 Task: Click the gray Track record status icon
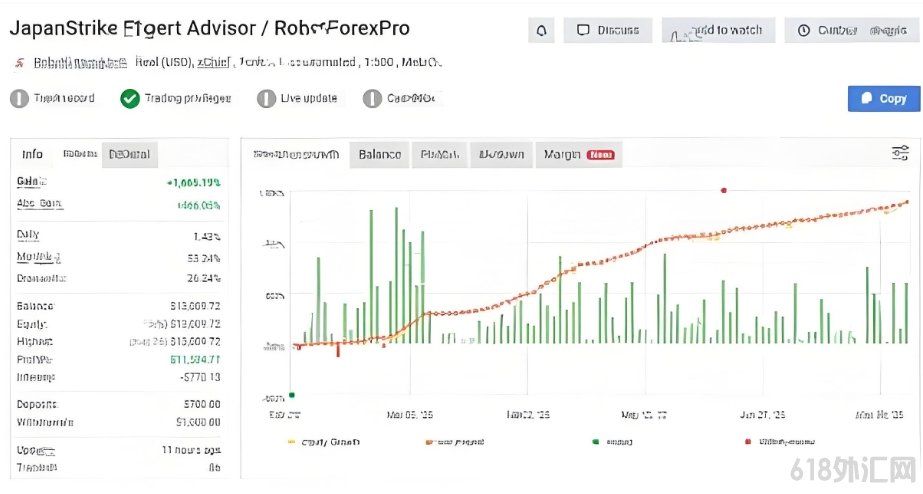click(19, 98)
